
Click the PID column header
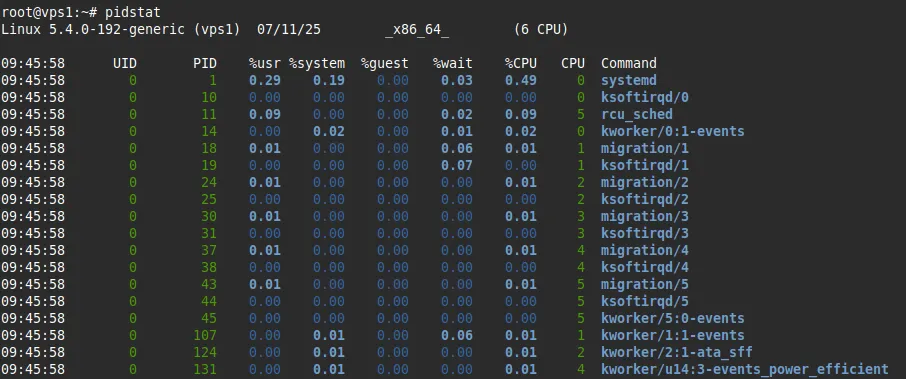[205, 63]
